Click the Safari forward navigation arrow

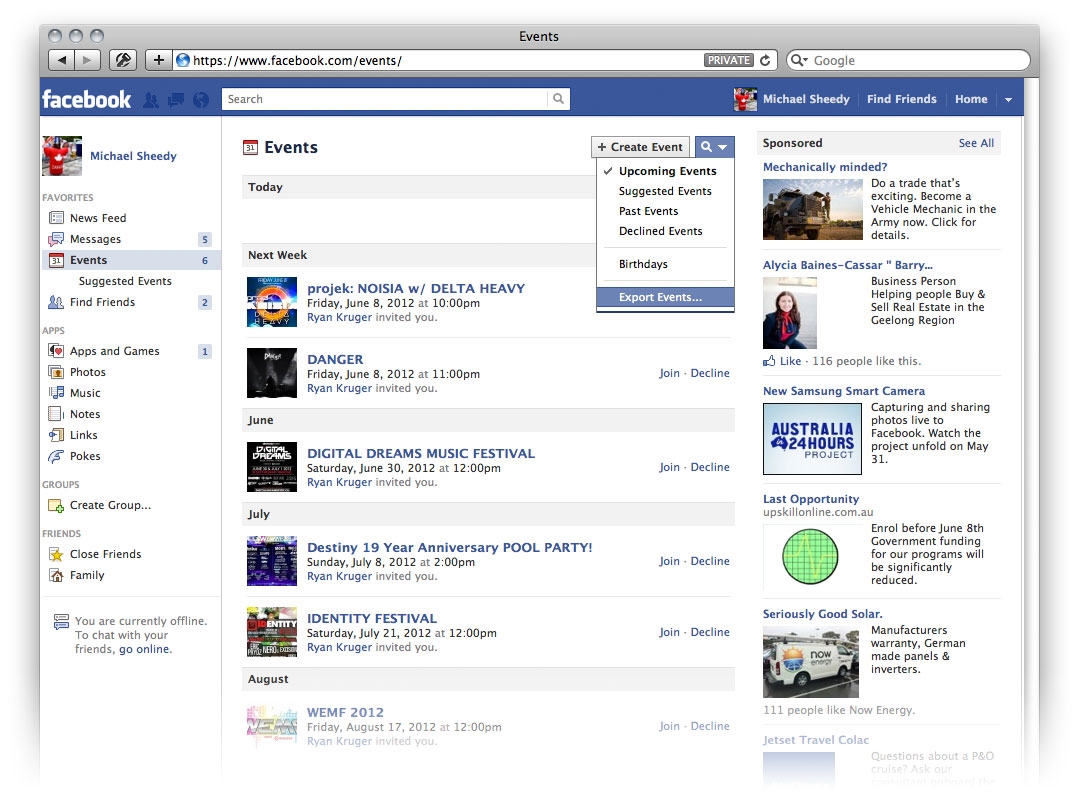[x=87, y=60]
